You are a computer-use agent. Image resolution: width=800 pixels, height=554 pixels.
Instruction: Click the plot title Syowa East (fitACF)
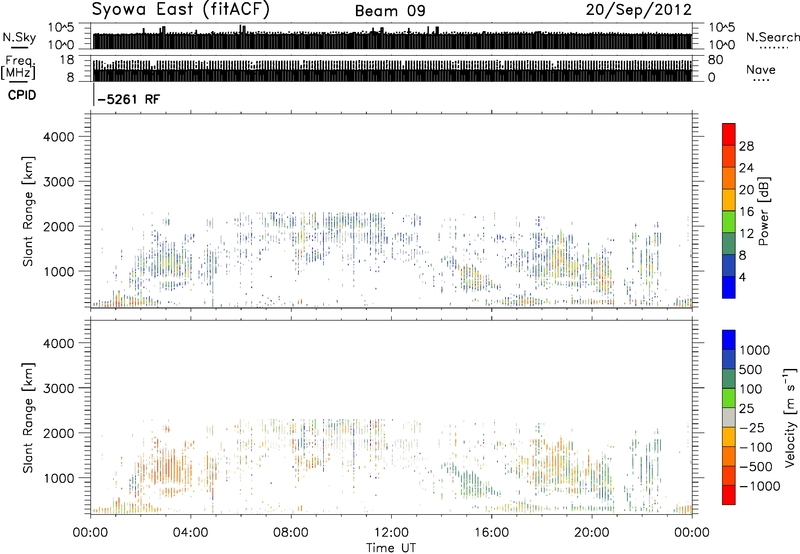[x=180, y=10]
